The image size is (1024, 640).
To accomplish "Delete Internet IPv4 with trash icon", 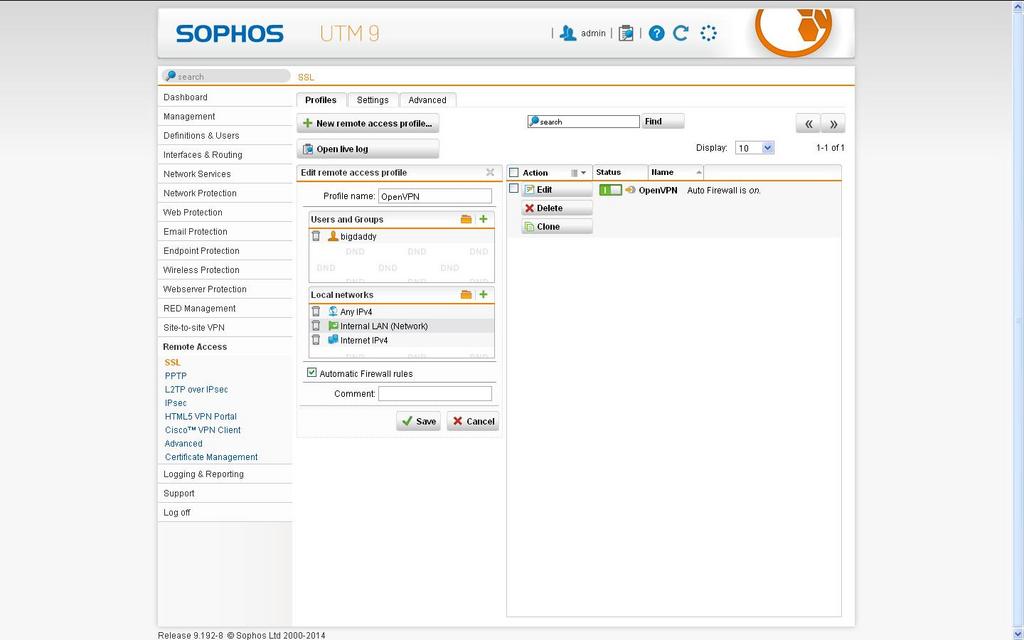I will click(x=316, y=340).
